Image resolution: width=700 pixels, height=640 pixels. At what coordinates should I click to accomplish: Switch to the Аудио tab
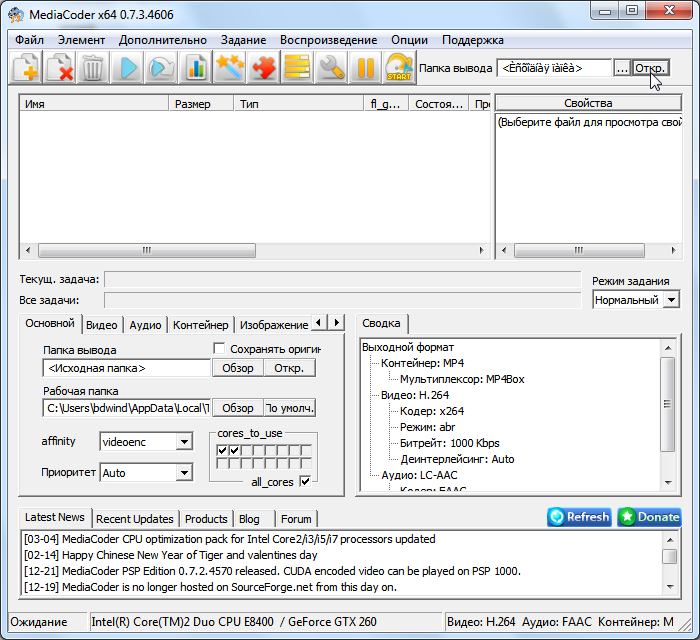coord(145,325)
